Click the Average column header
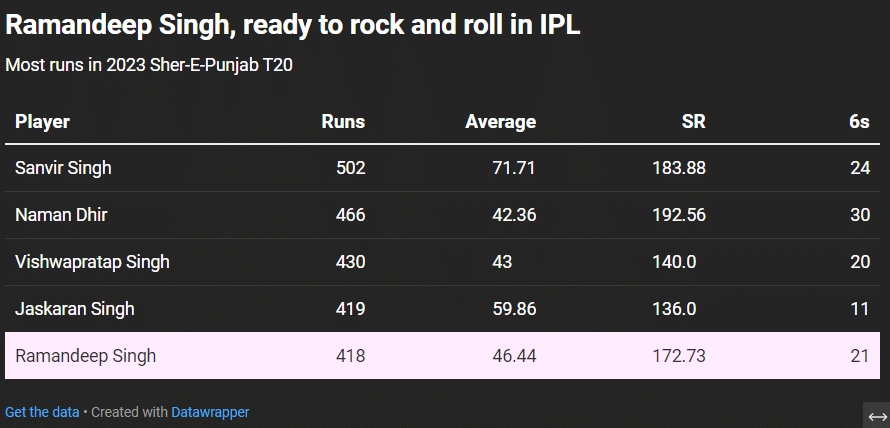 pos(500,122)
